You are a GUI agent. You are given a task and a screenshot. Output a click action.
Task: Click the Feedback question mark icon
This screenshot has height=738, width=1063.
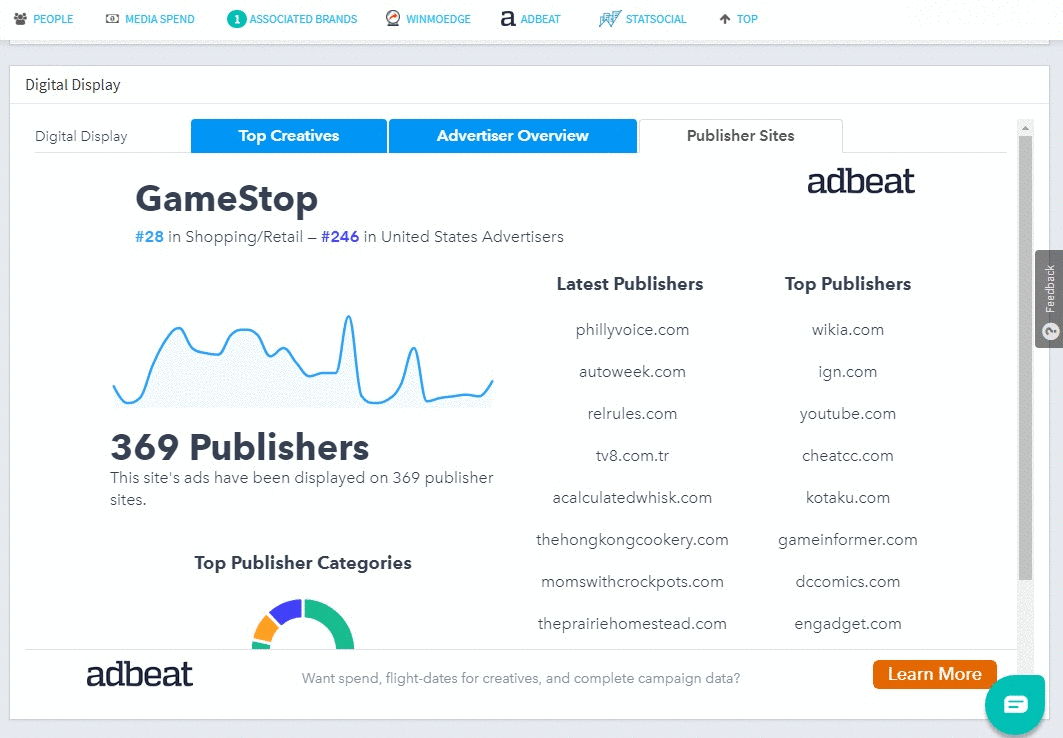pos(1050,331)
